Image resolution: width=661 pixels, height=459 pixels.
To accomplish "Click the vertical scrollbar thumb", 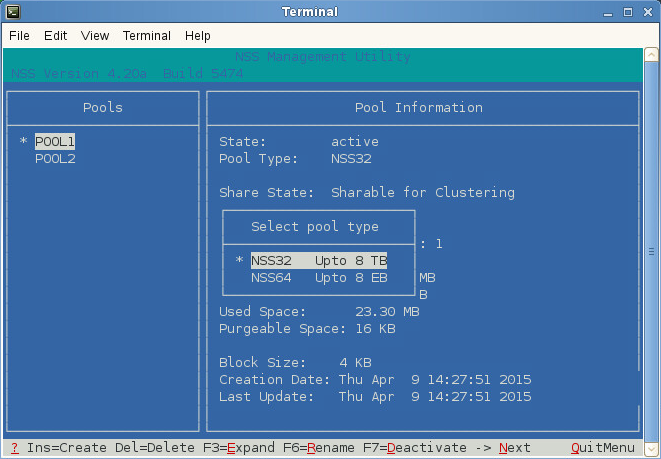I will pos(651,252).
